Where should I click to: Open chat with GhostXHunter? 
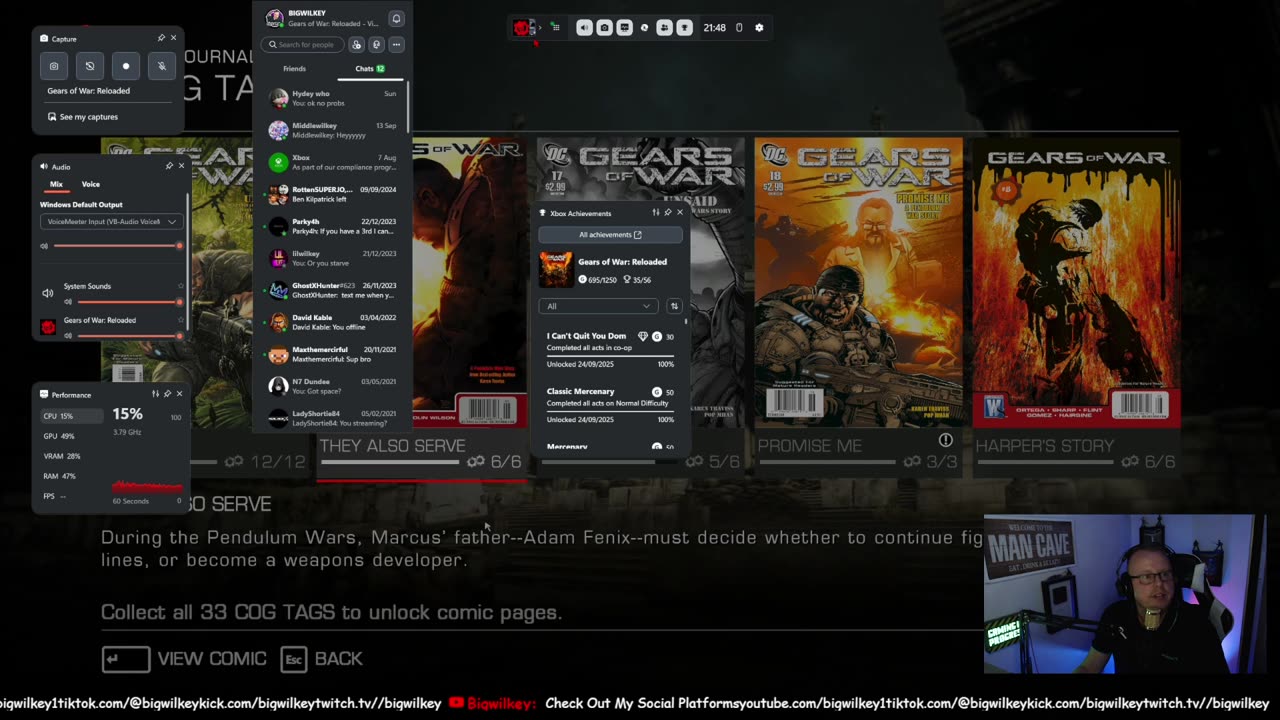pyautogui.click(x=332, y=290)
